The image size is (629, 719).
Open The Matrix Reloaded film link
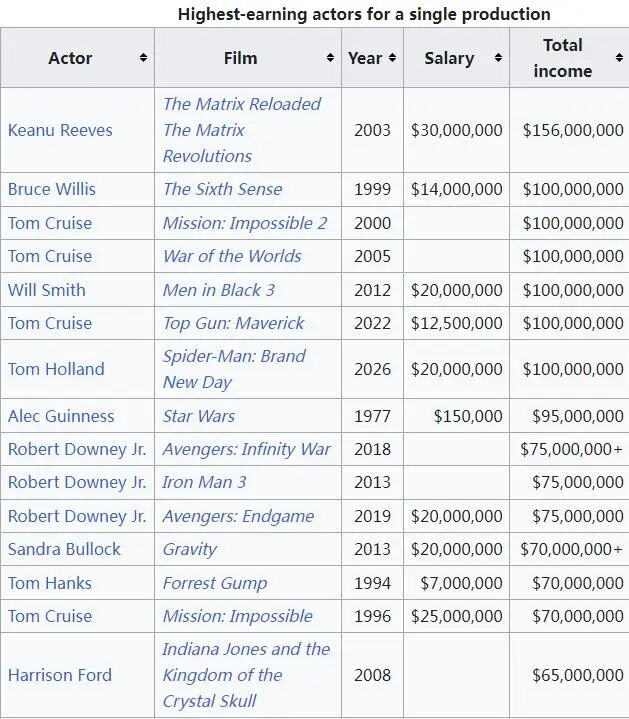242,104
